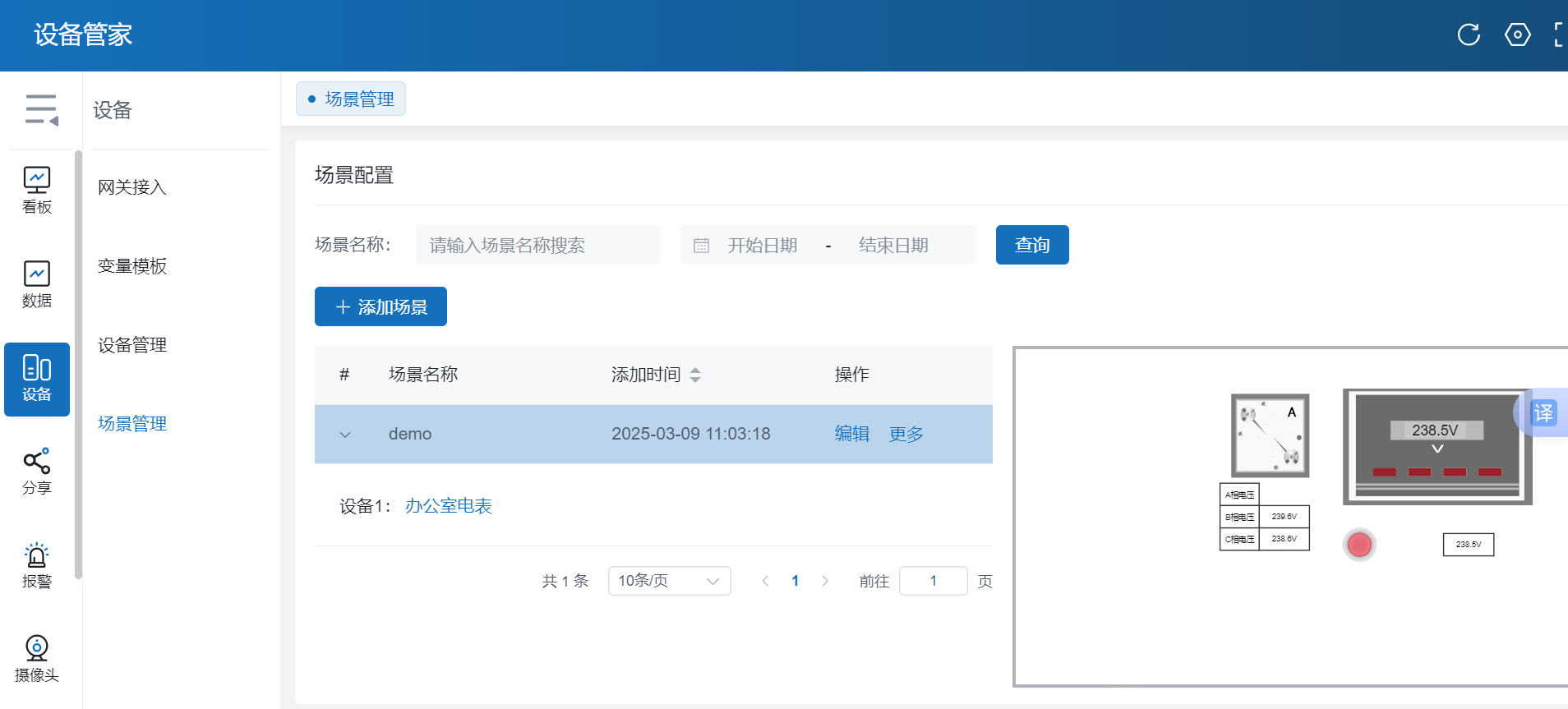
Task: Open the 办公室电表 device link
Action: point(448,506)
